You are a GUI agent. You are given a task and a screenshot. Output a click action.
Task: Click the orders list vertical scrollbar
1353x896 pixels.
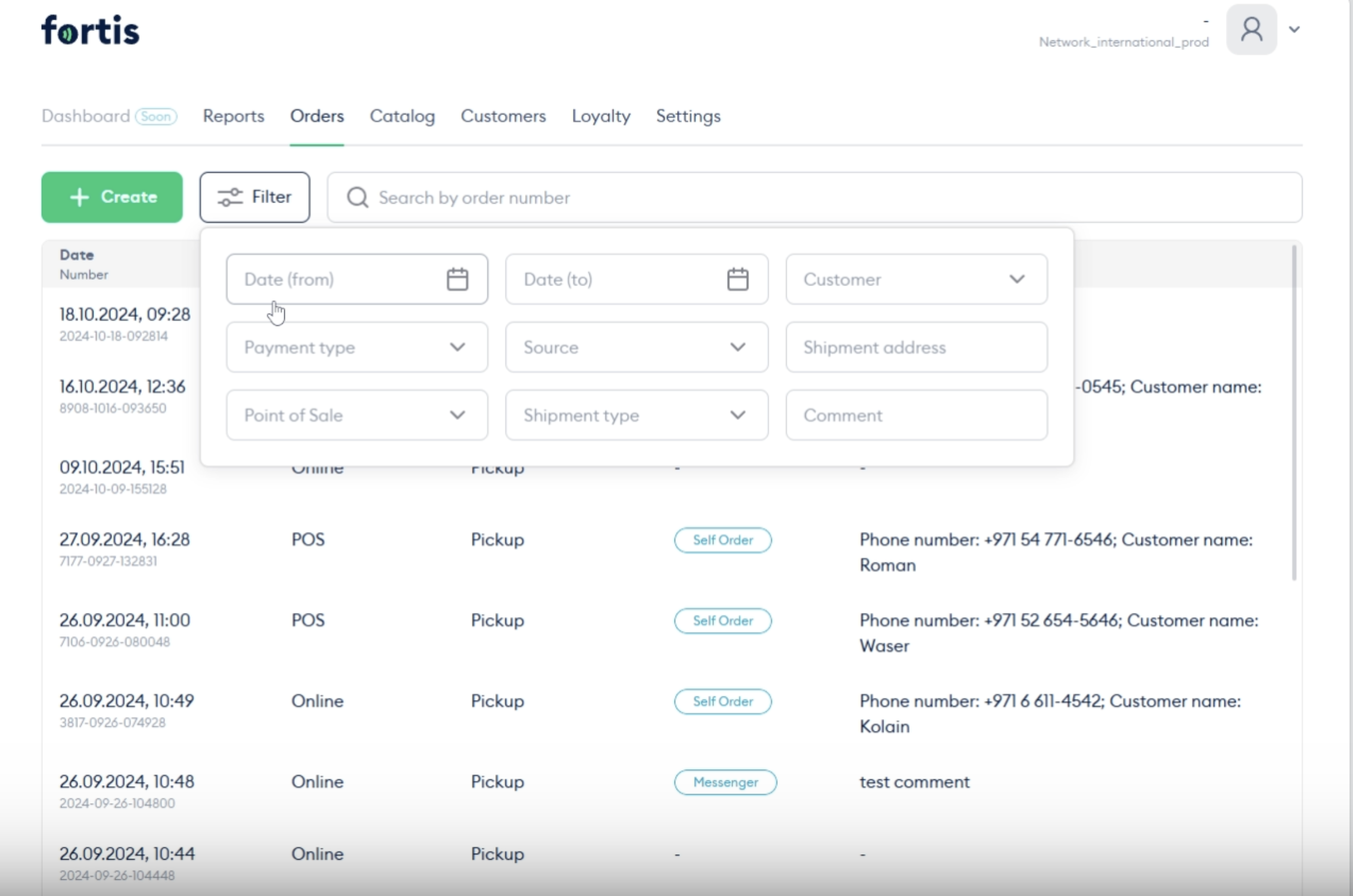pyautogui.click(x=1294, y=411)
